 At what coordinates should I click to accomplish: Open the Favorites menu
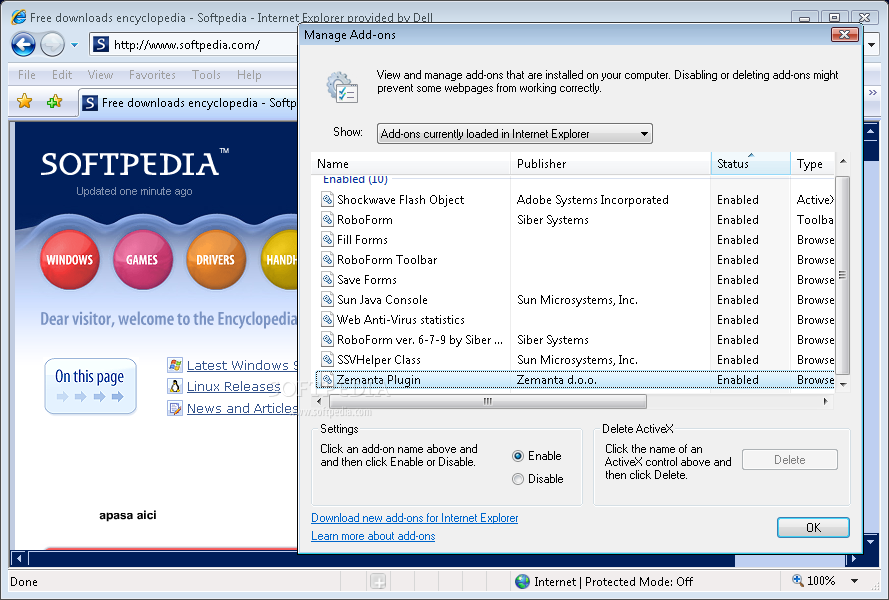point(152,75)
